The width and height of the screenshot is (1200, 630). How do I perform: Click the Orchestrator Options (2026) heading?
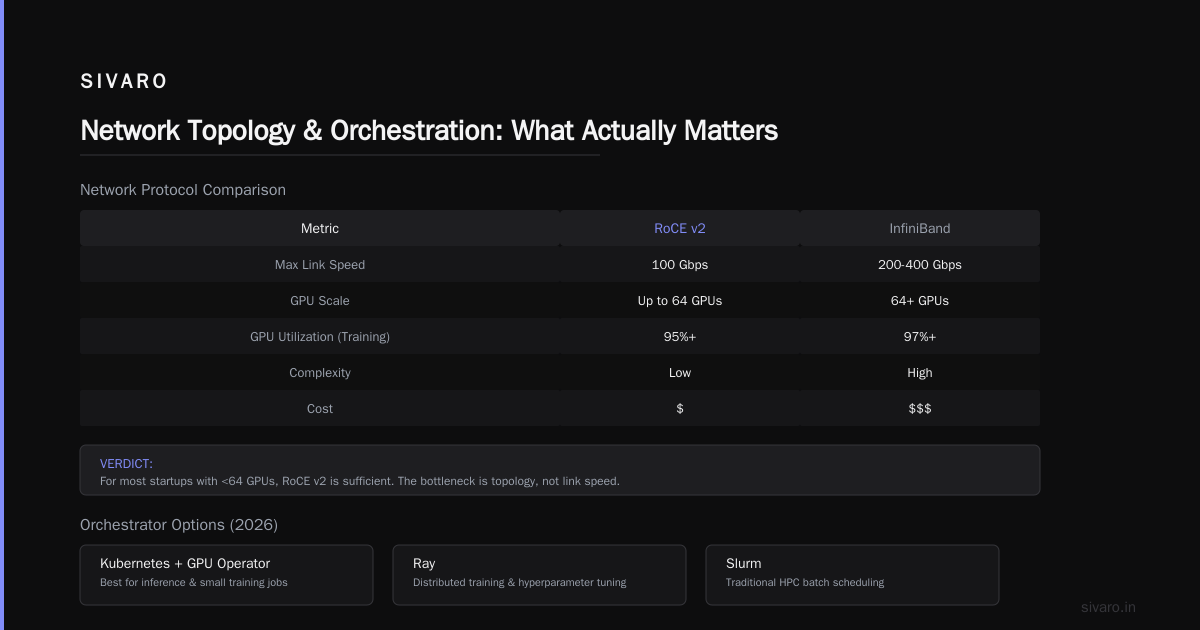(x=179, y=525)
